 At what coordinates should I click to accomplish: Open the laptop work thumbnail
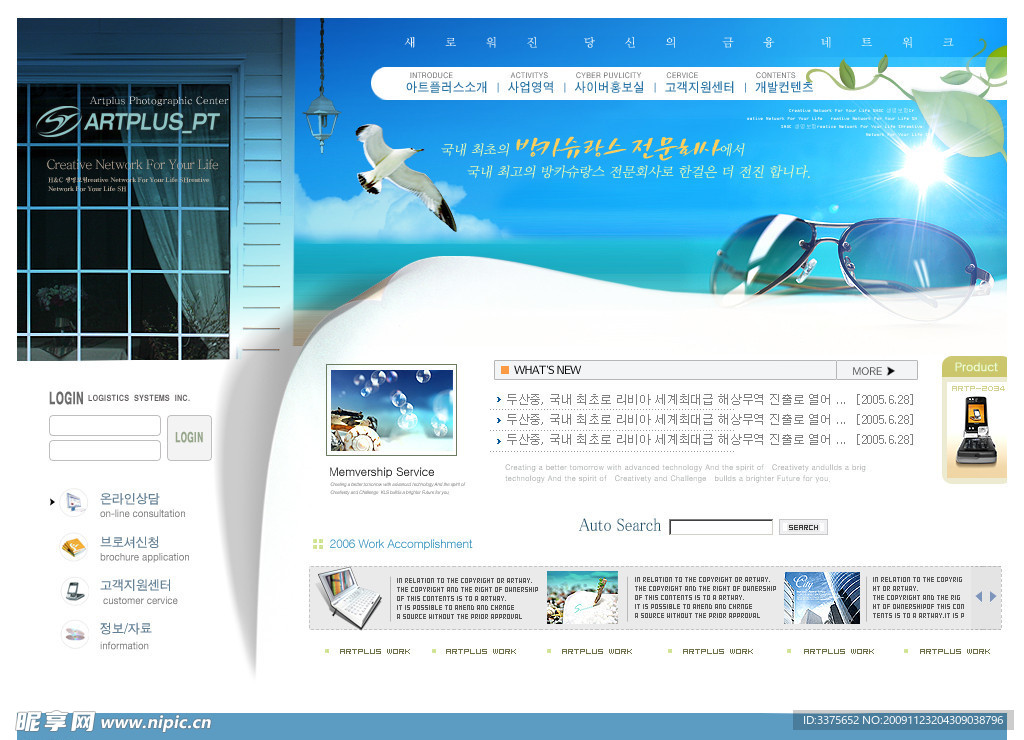click(349, 597)
